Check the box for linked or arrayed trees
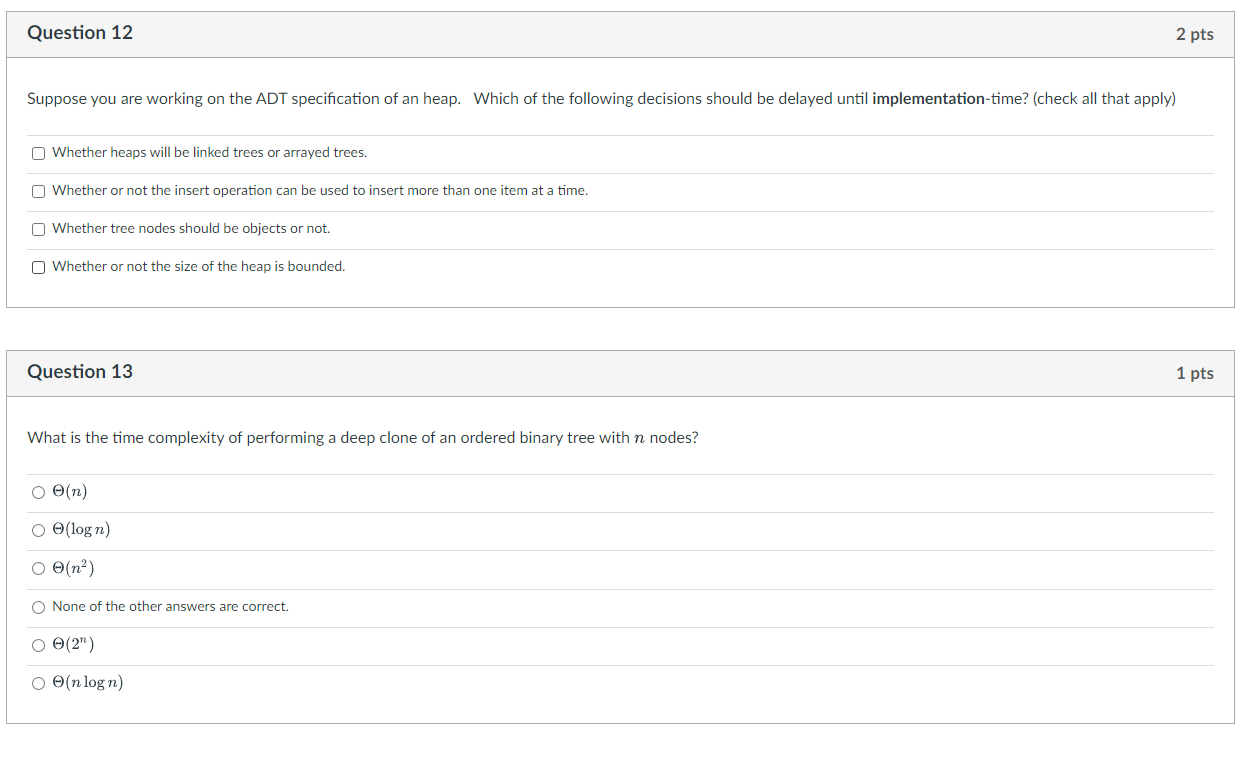The height and width of the screenshot is (767, 1259). (38, 153)
